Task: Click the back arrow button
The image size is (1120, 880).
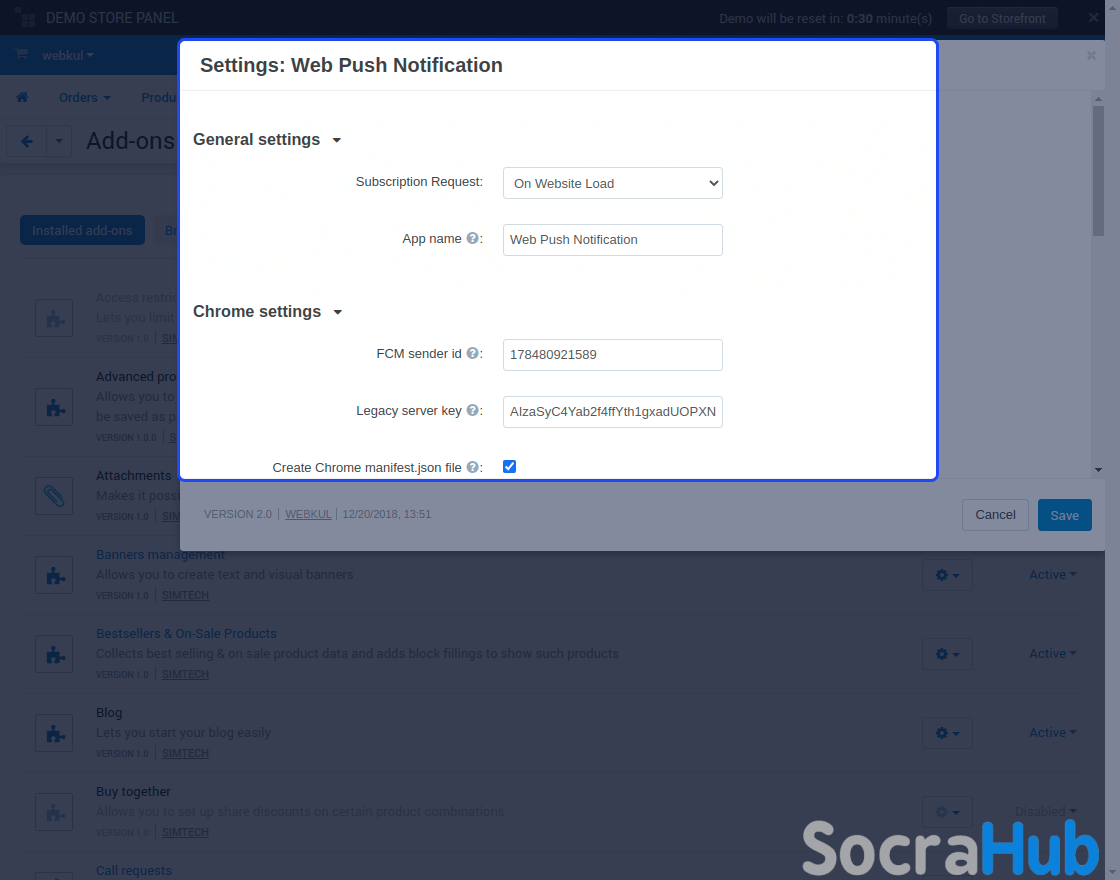Action: 26,141
